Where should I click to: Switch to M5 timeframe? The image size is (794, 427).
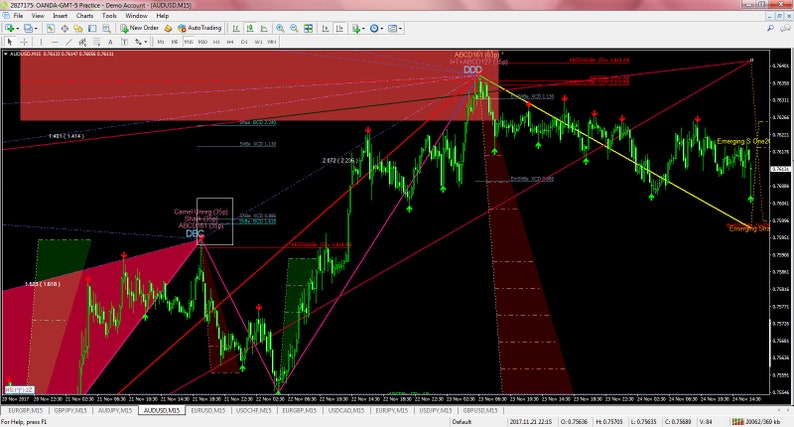point(174,42)
